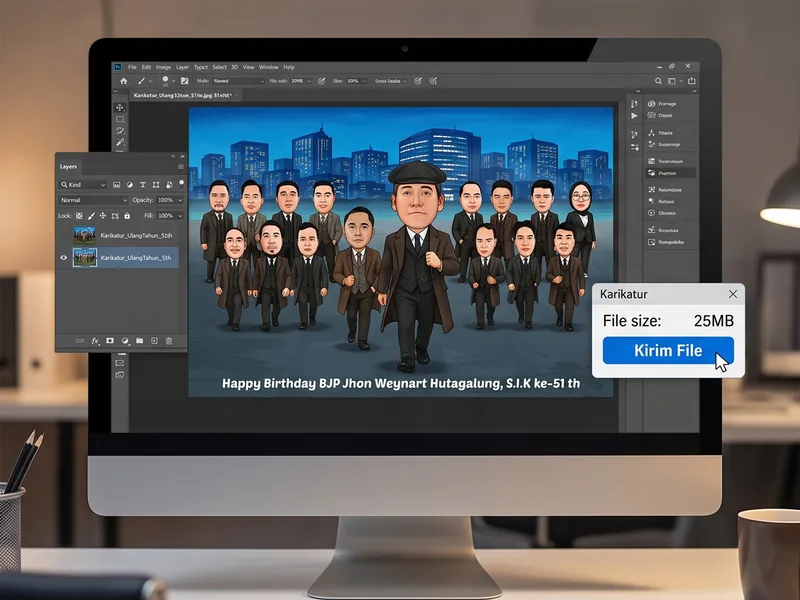This screenshot has height=600, width=800.
Task: Show the top Karikatur_UlangTahun_5th layer
Action: [64, 236]
